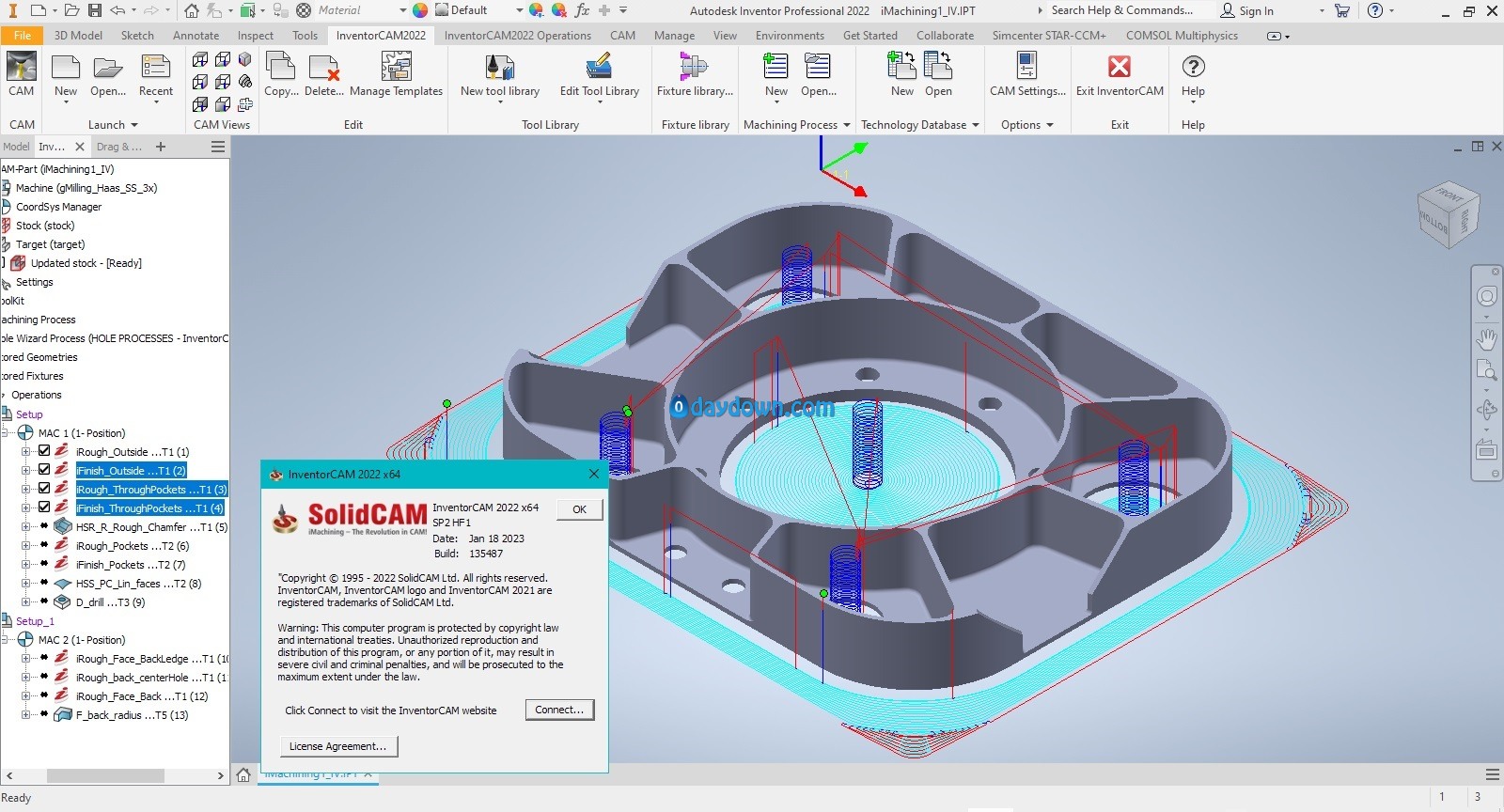Switch to the Sketch ribbon tab

click(137, 36)
